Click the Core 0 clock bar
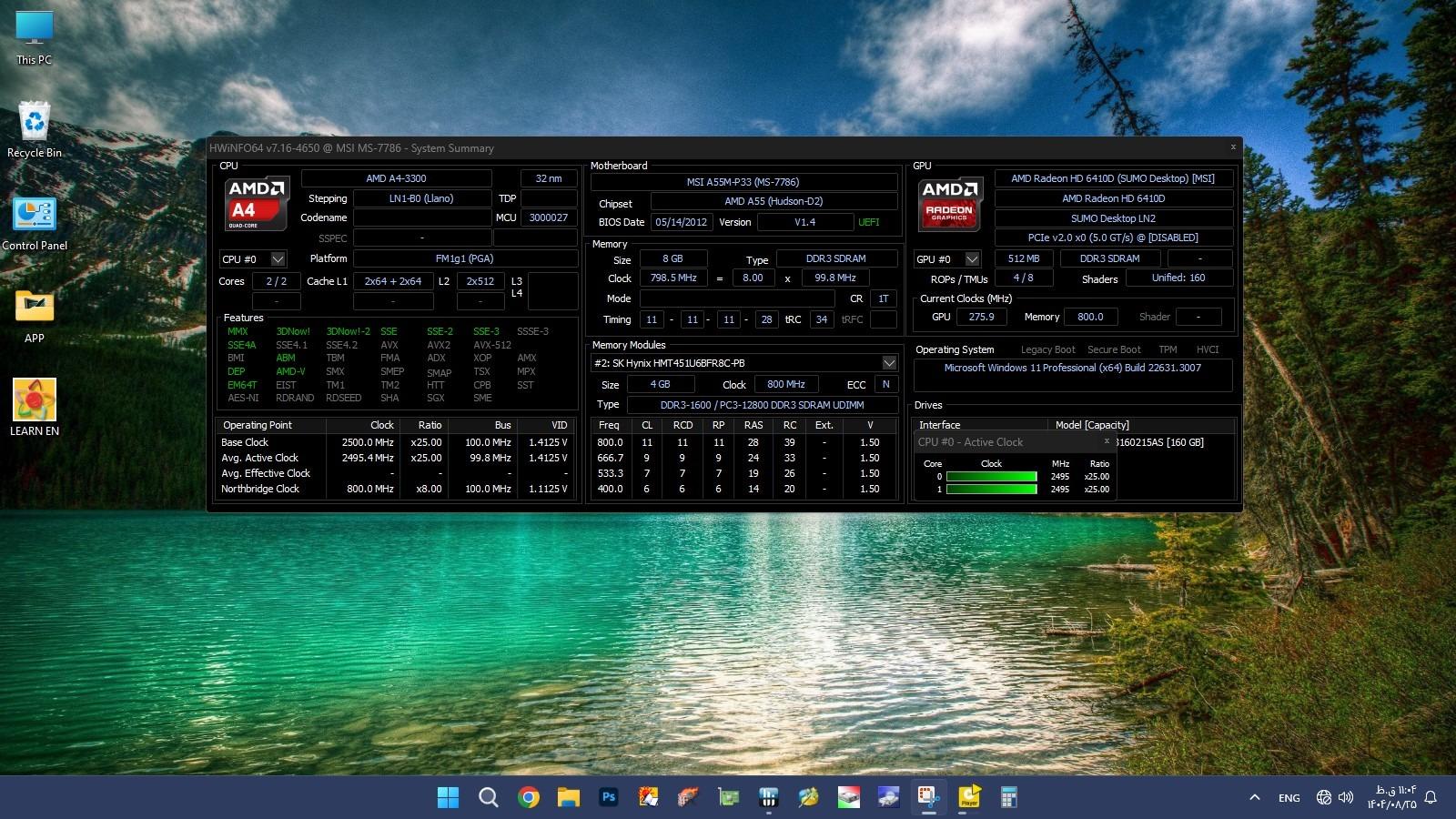The image size is (1456, 819). tap(991, 476)
